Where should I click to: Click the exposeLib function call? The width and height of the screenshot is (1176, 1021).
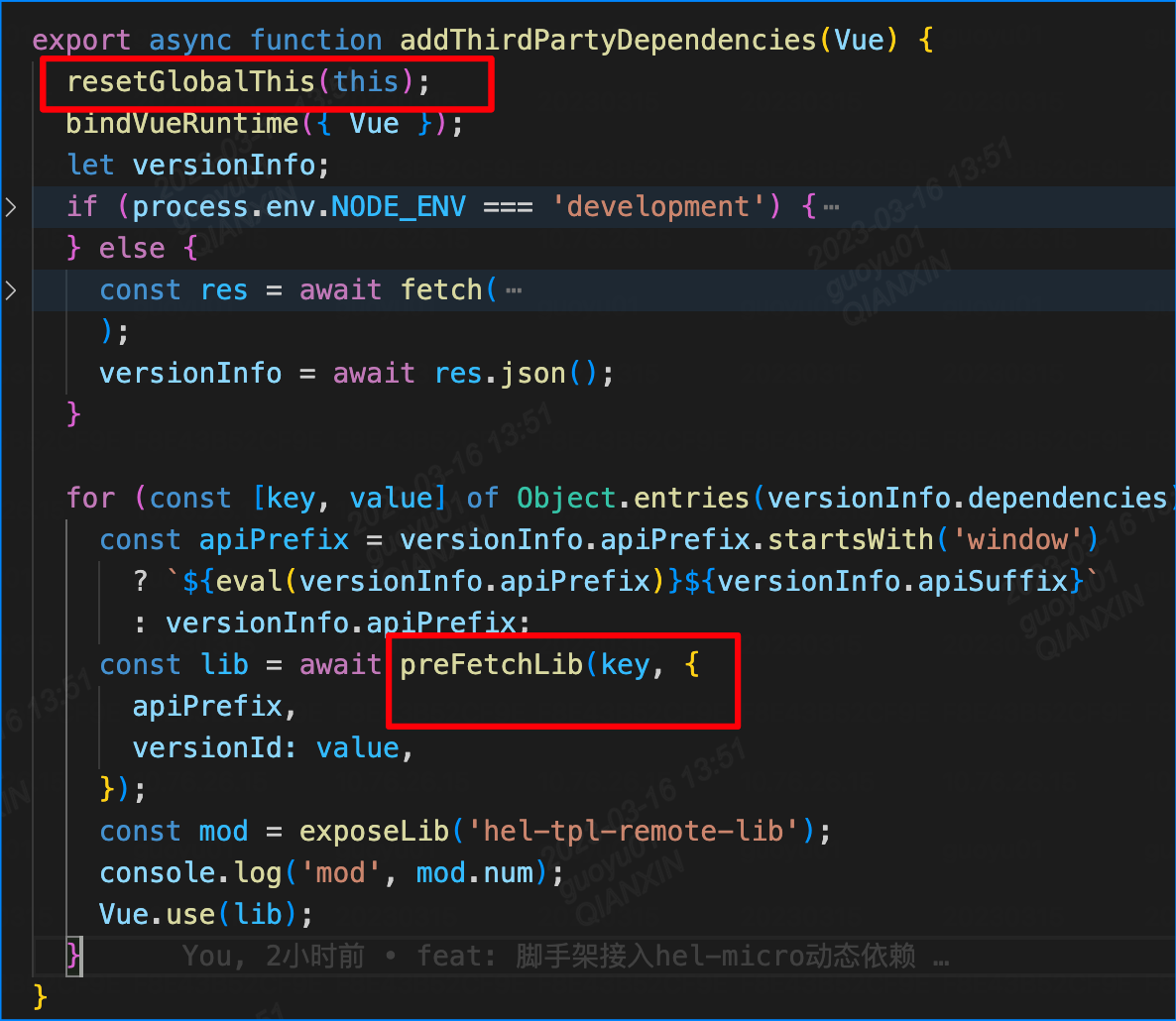[375, 831]
